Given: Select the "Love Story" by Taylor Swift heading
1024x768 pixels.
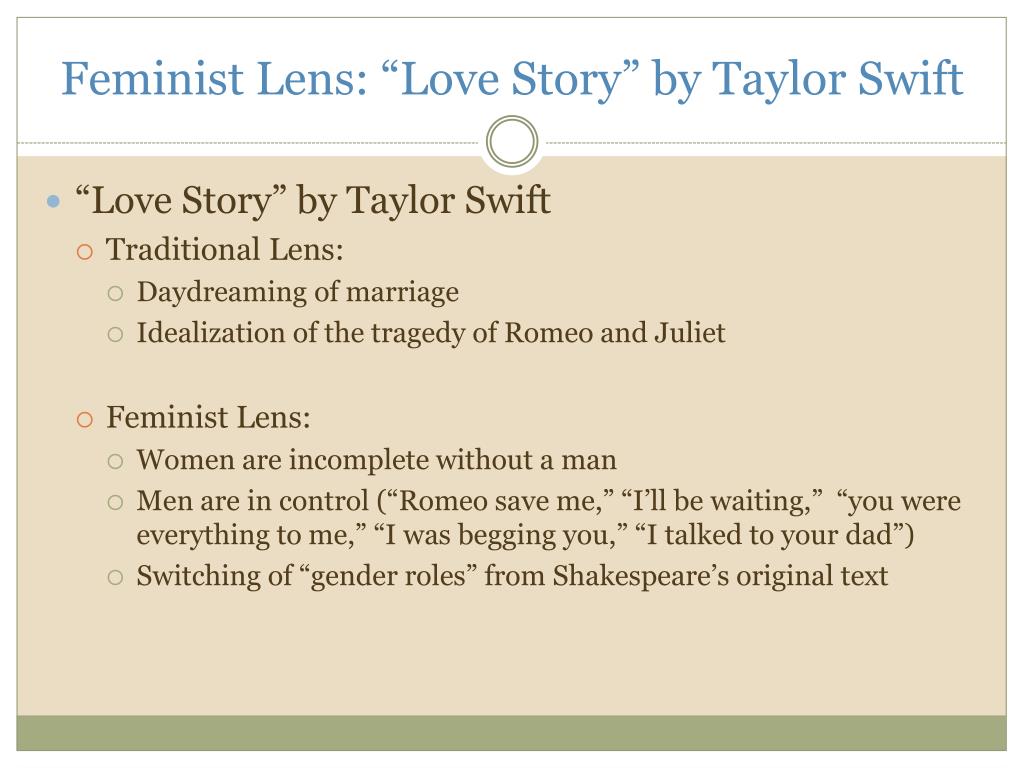Looking at the screenshot, I should [x=312, y=200].
